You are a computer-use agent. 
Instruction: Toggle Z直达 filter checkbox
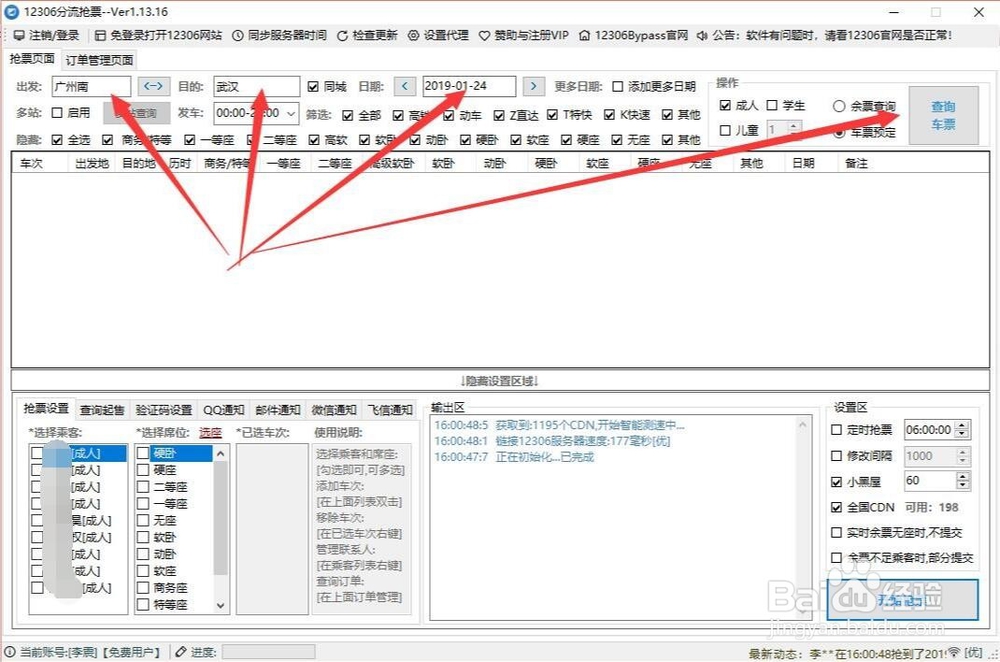pos(499,115)
